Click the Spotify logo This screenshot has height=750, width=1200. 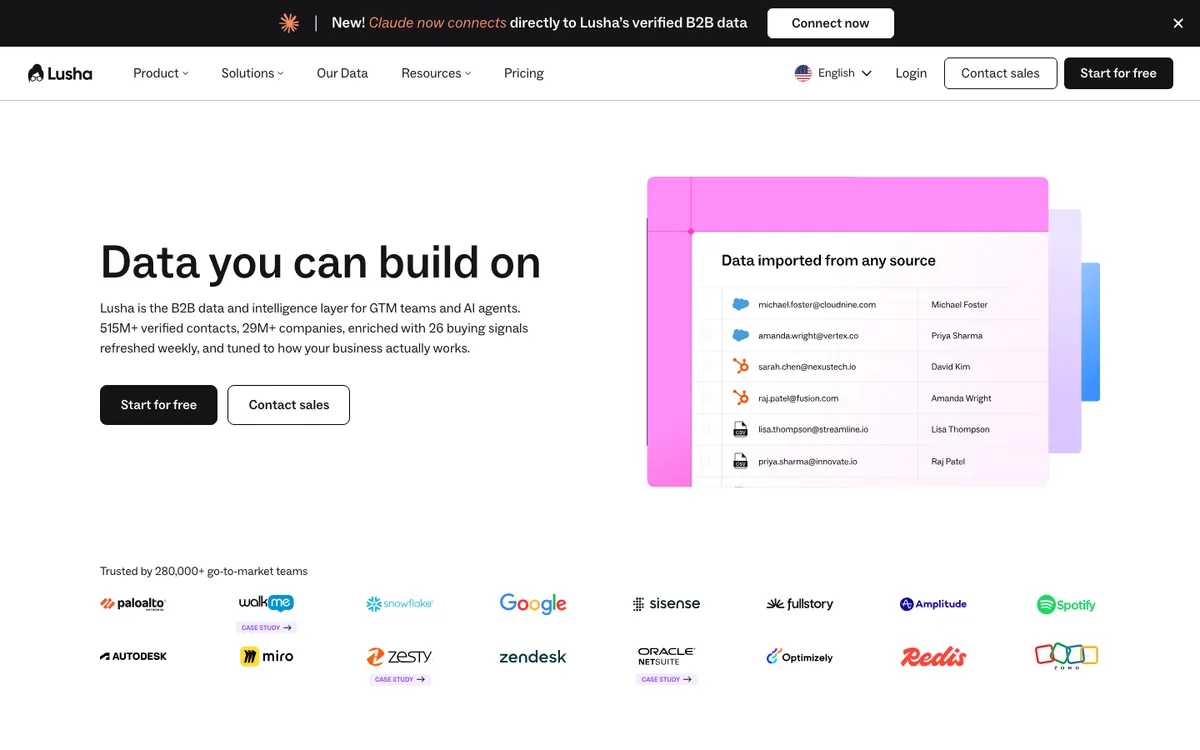[x=1066, y=604]
